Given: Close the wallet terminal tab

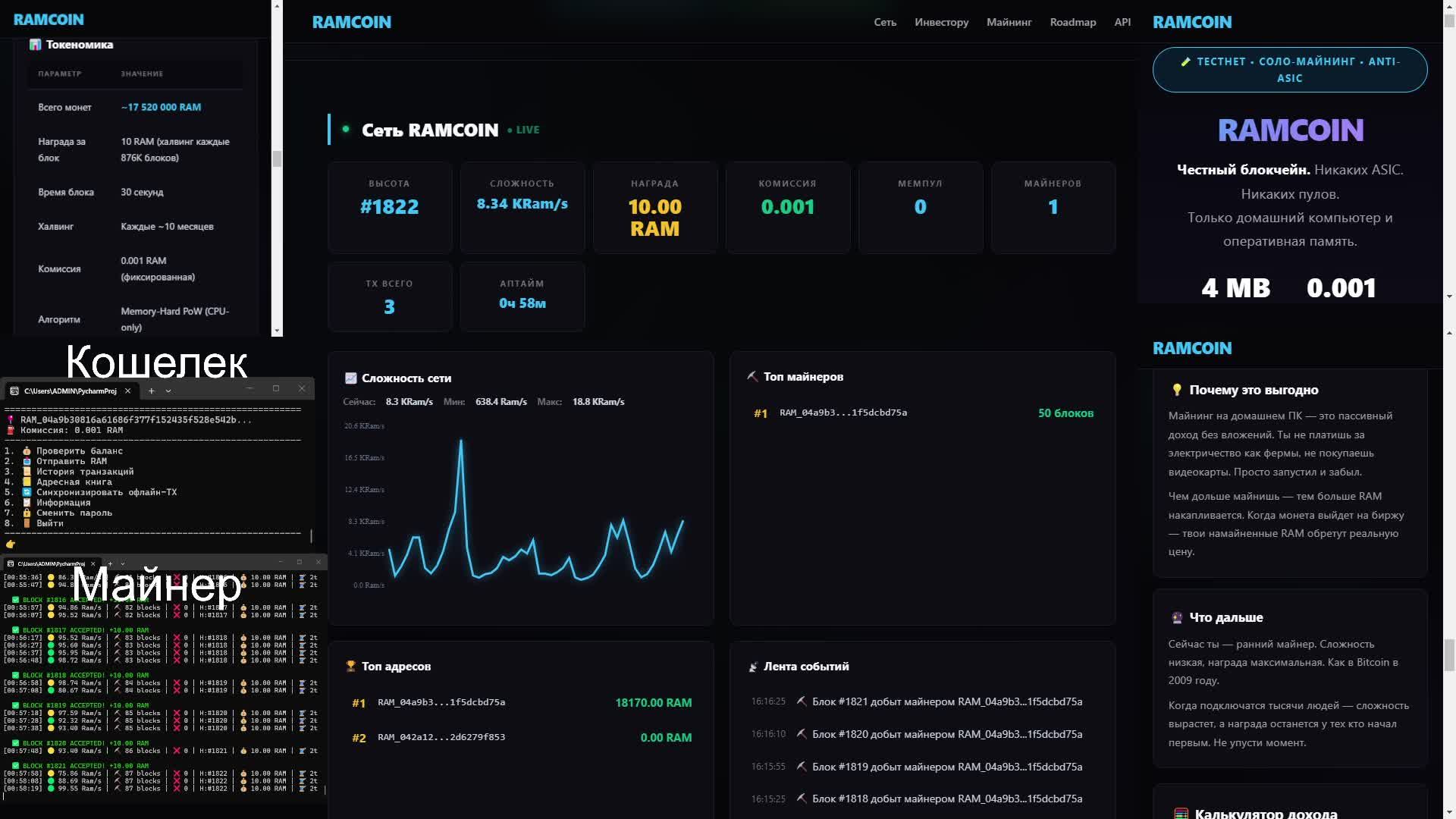Looking at the screenshot, I should pyautogui.click(x=127, y=391).
